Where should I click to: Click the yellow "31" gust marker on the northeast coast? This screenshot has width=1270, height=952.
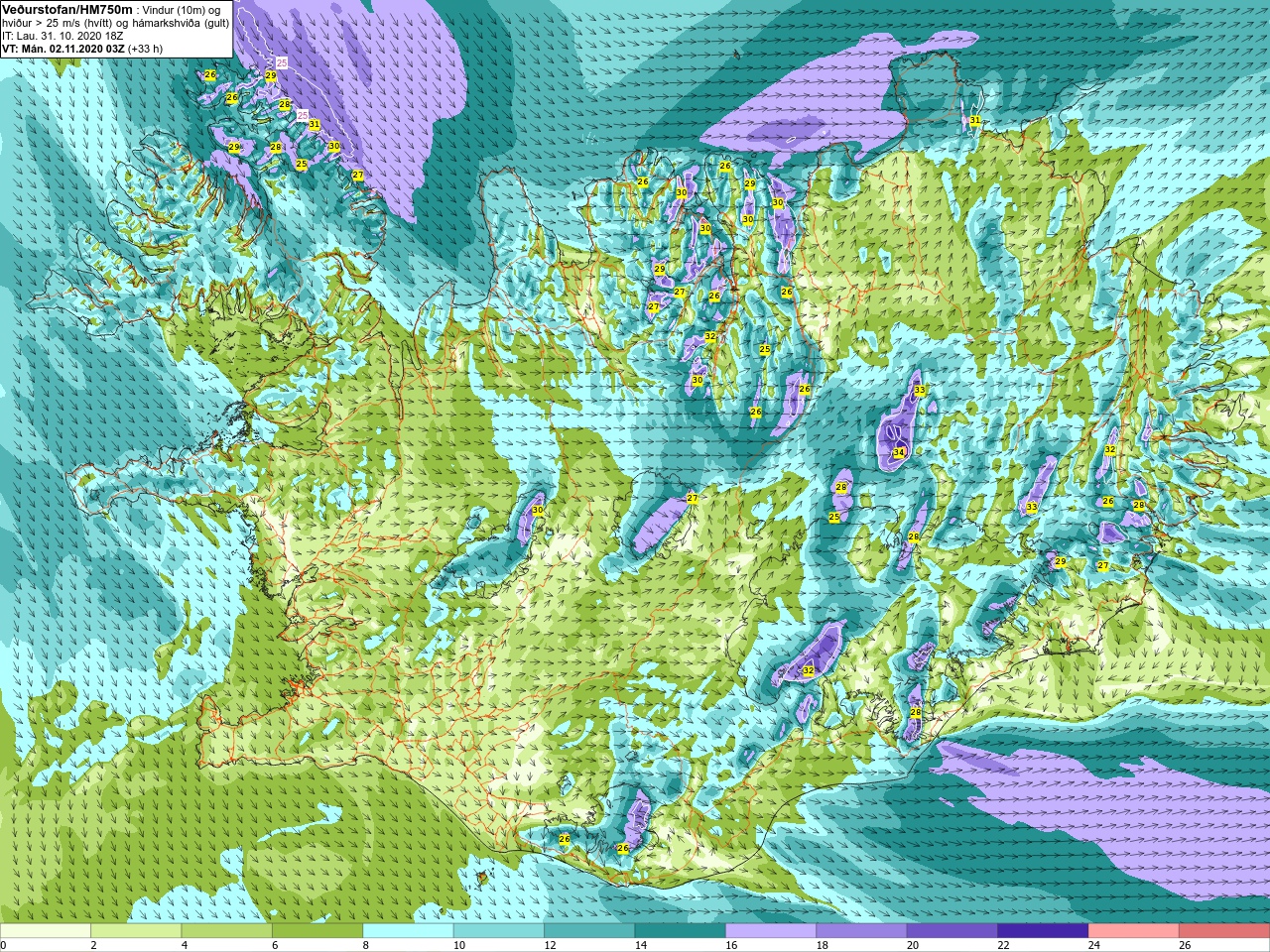(x=975, y=120)
